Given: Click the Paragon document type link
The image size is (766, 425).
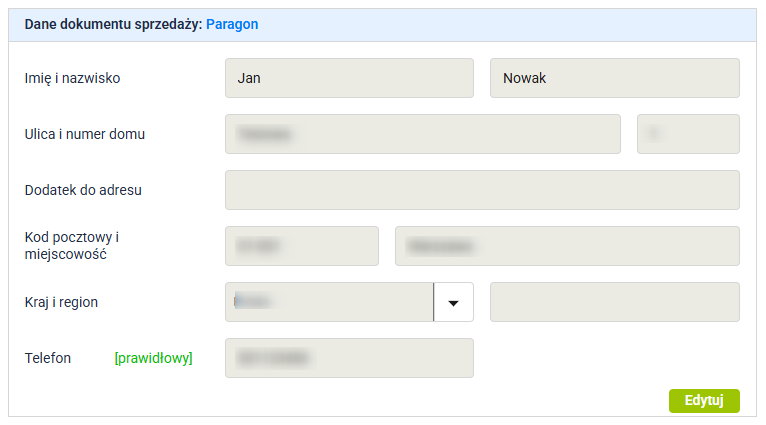Looking at the screenshot, I should [x=232, y=24].
